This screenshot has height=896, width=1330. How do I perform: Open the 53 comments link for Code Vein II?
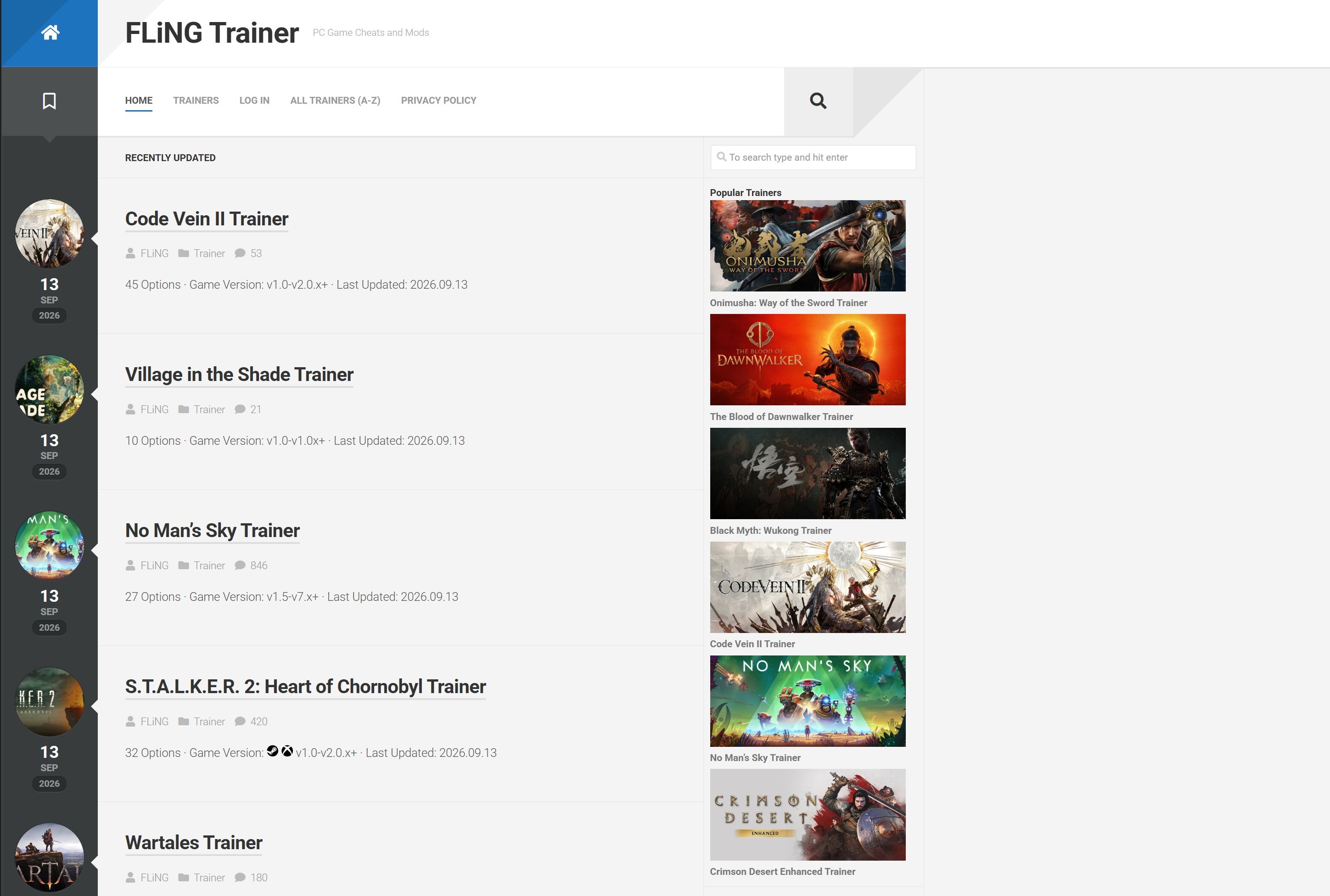[256, 253]
